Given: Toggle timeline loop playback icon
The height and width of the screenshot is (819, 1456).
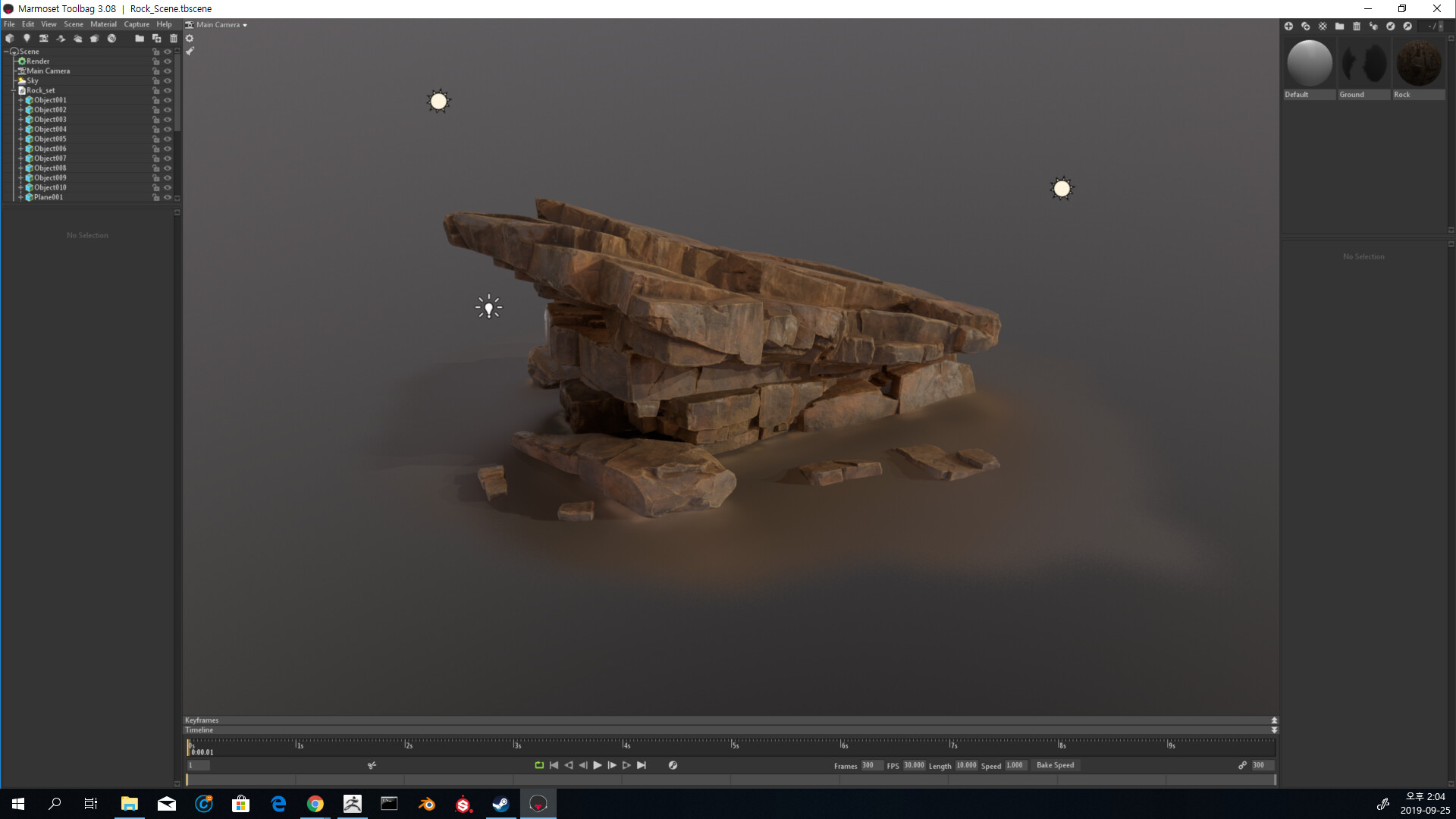Looking at the screenshot, I should 539,765.
